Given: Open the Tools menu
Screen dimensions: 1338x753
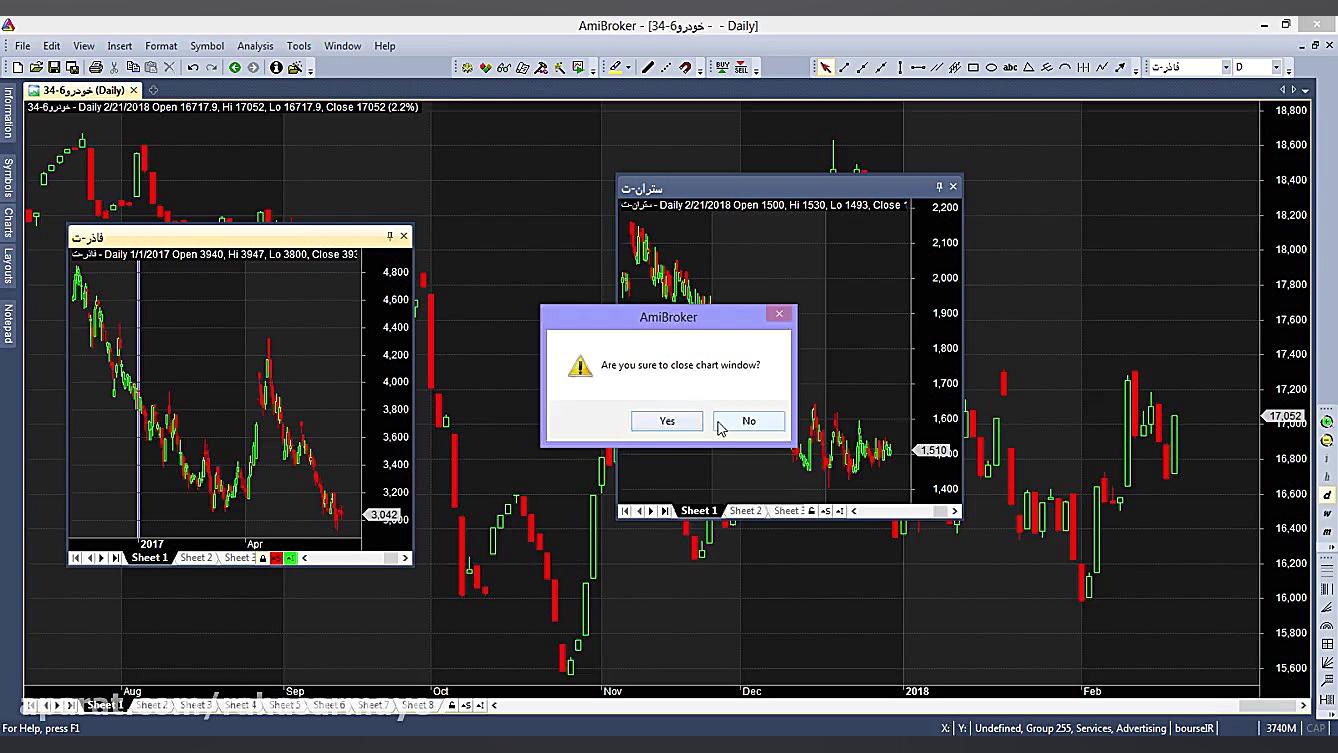Looking at the screenshot, I should pos(299,46).
